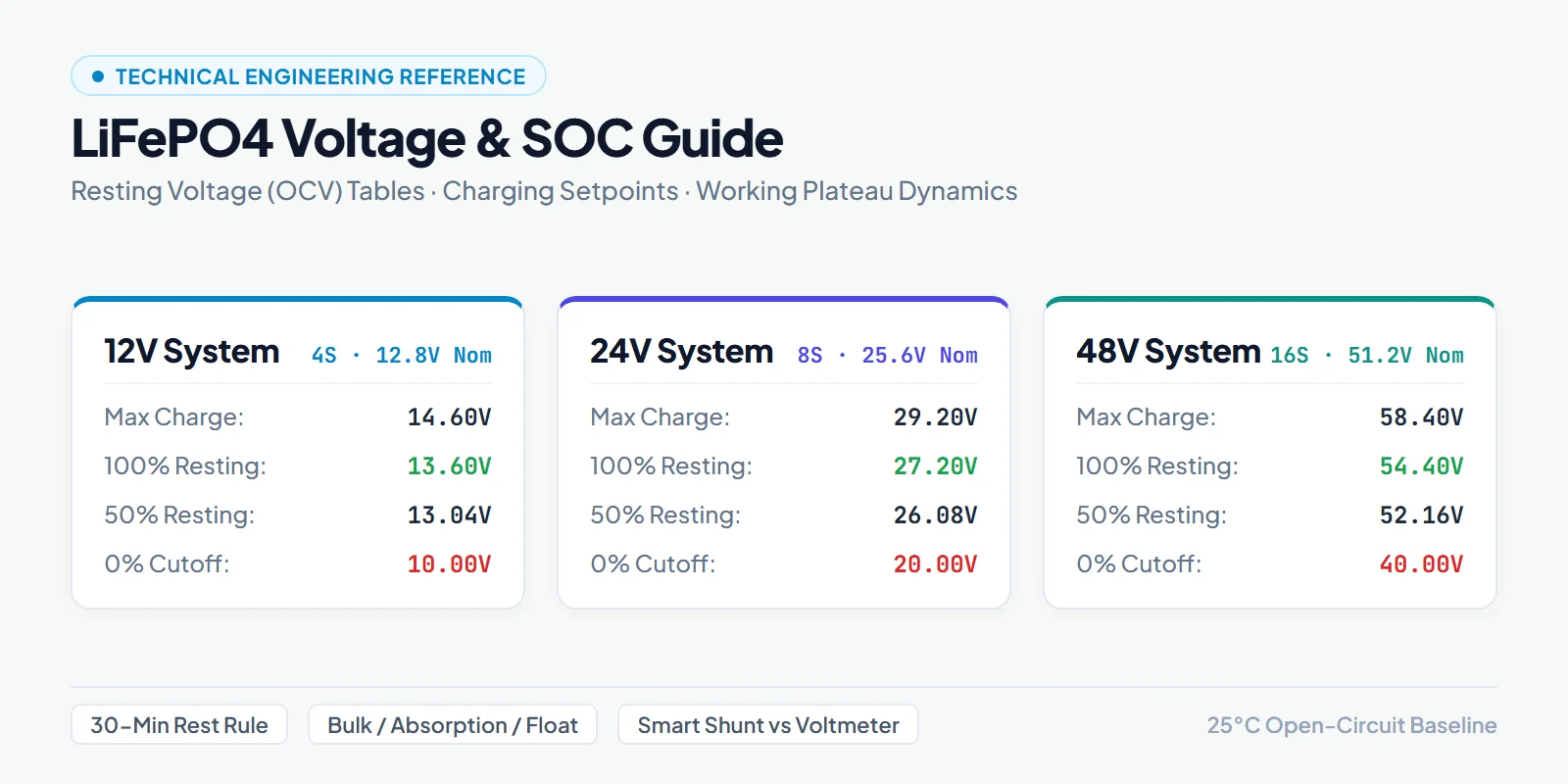Click the 16S · 51.2V Nom label
This screenshot has width=1568, height=784.
pyautogui.click(x=1367, y=355)
